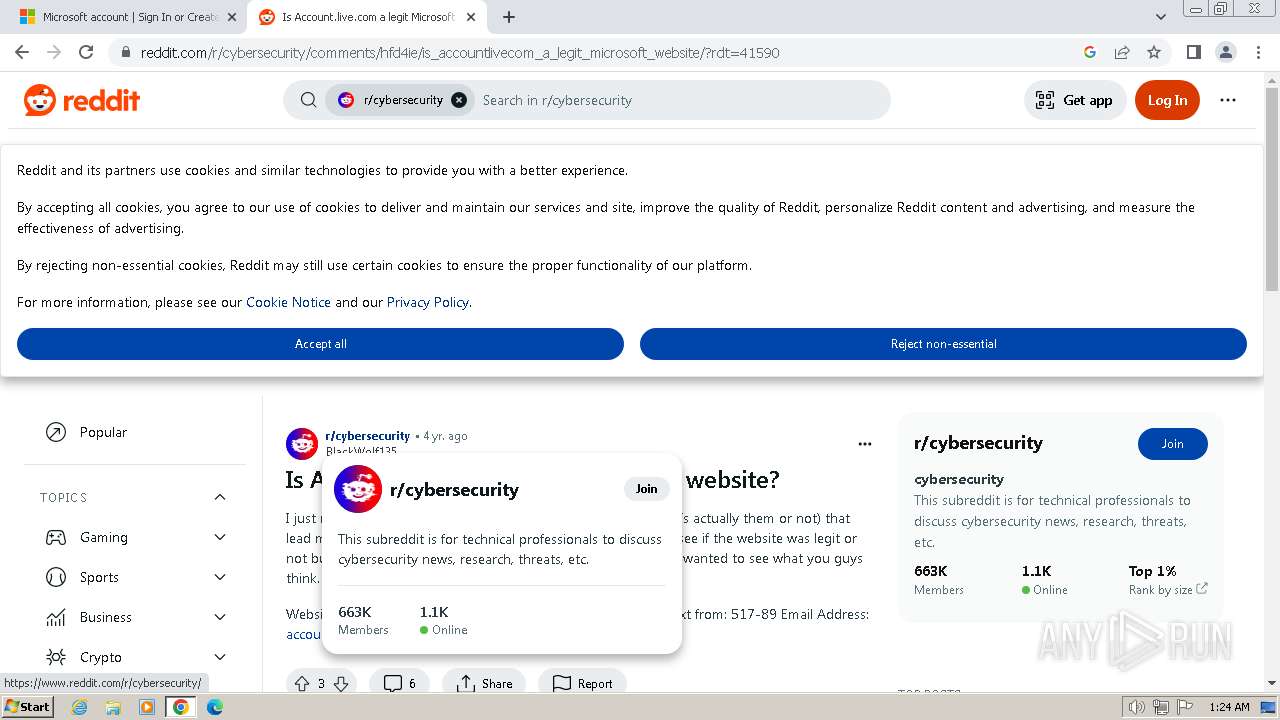Open the Chrome profile avatar

[1225, 52]
